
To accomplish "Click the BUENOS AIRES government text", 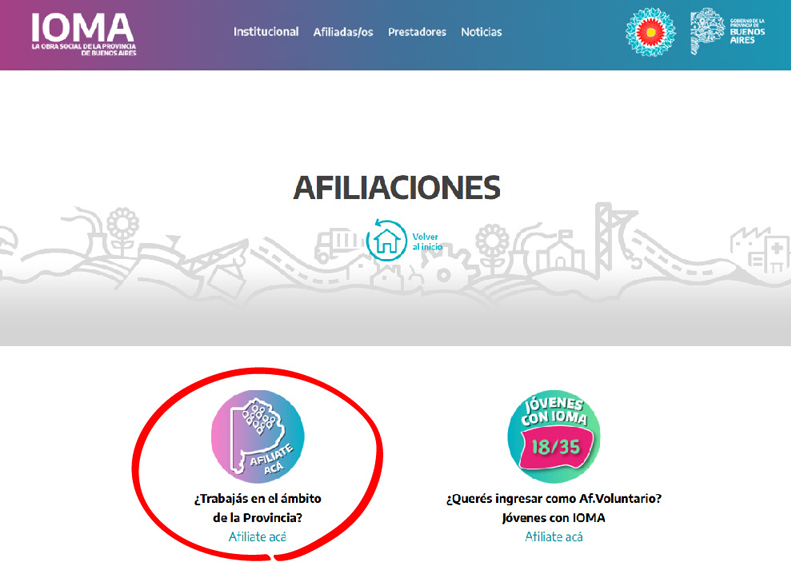I will (x=747, y=36).
